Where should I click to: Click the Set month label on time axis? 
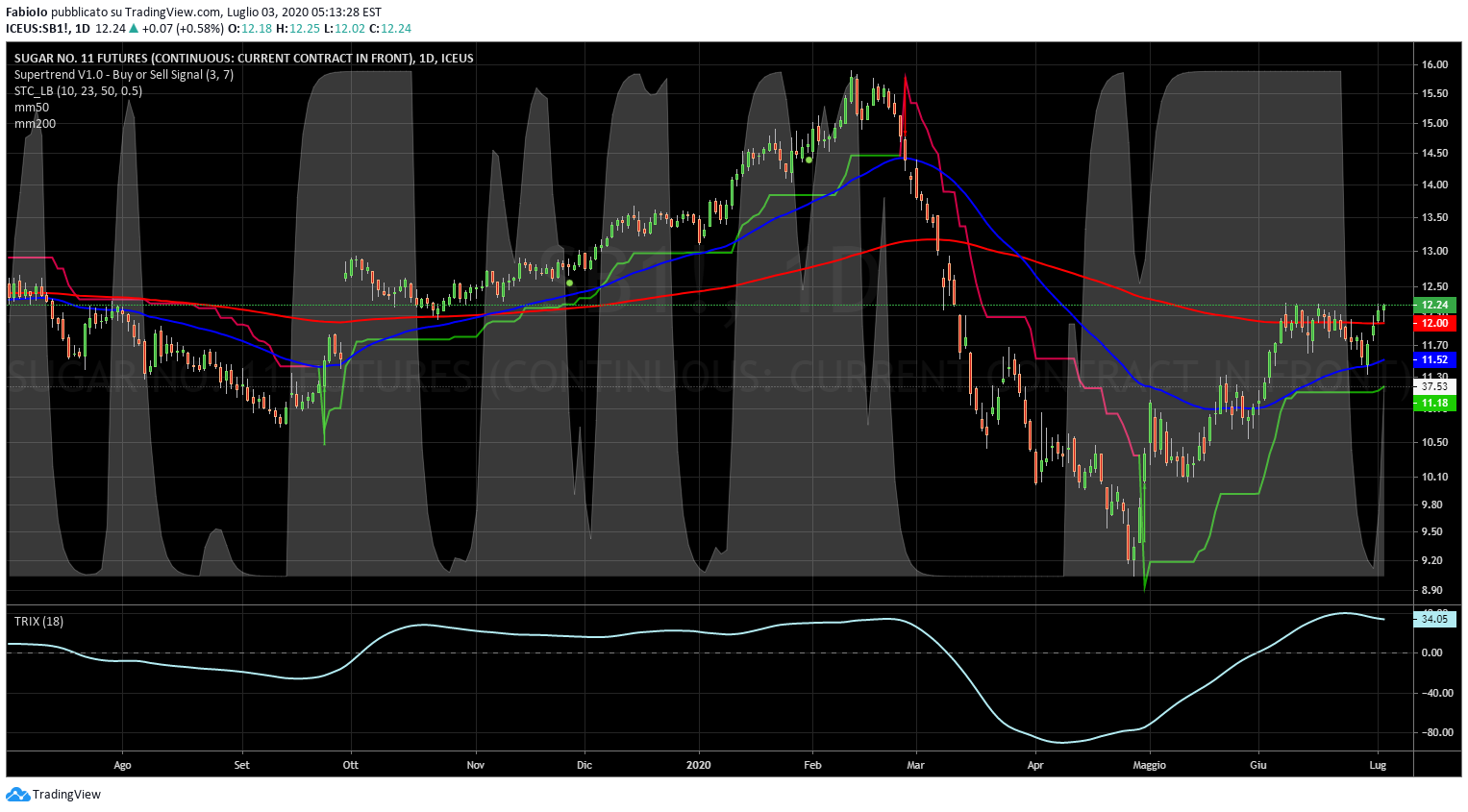241,766
